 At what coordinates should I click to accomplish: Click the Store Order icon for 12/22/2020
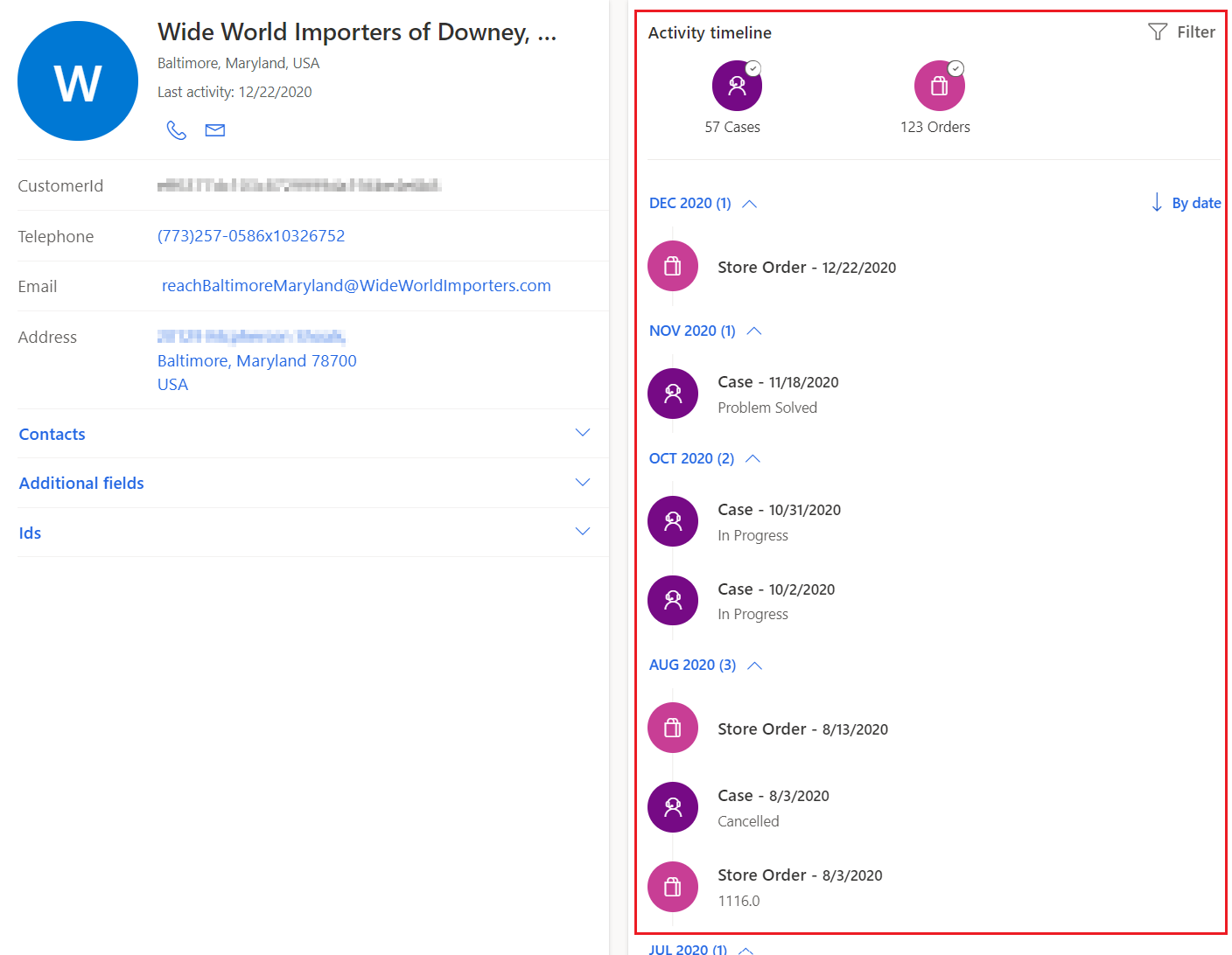[x=672, y=266]
